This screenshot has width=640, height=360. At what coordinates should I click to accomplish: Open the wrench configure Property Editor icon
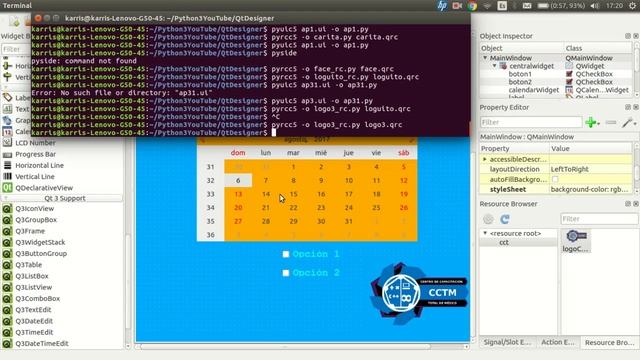[x=629, y=122]
